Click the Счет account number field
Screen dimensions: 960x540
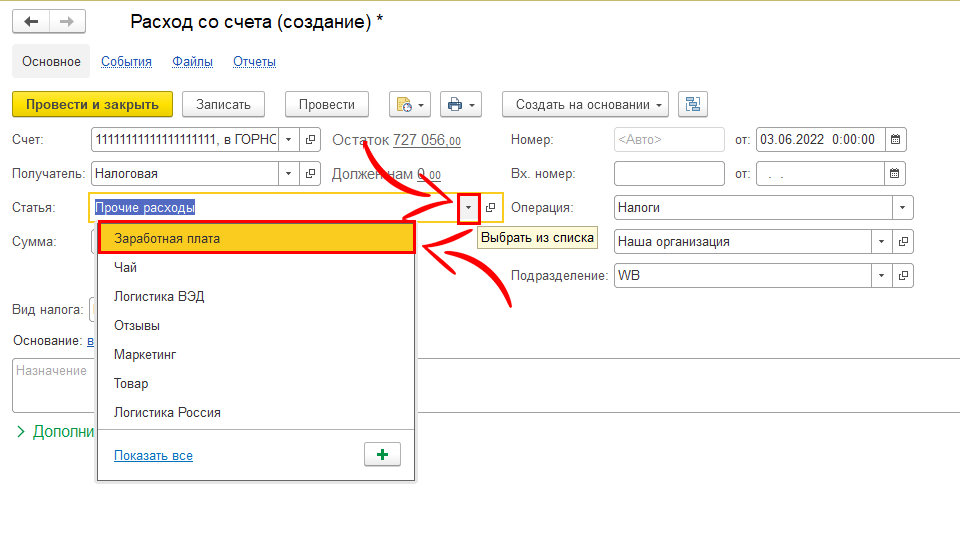185,140
